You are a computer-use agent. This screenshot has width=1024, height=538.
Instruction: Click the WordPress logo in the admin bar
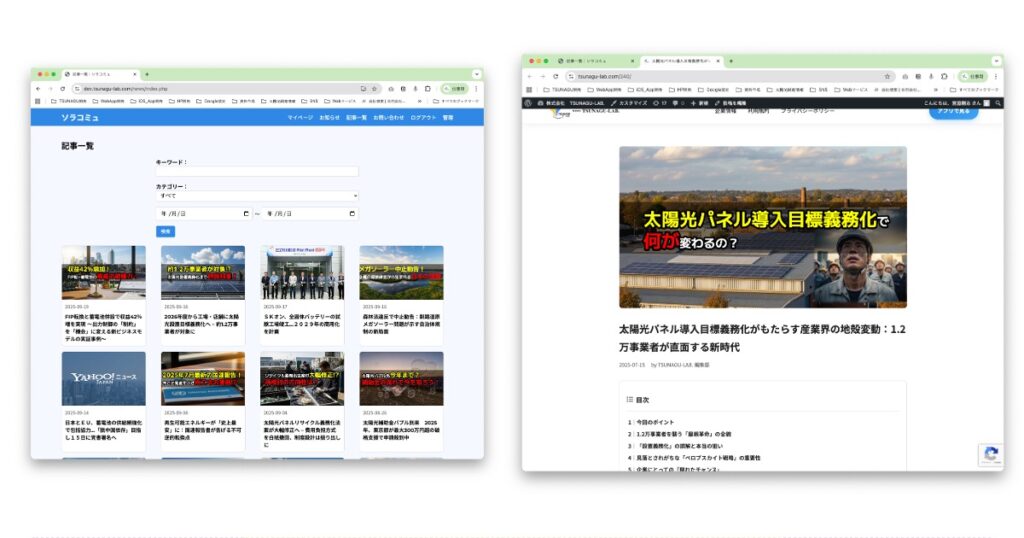pyautogui.click(x=527, y=103)
